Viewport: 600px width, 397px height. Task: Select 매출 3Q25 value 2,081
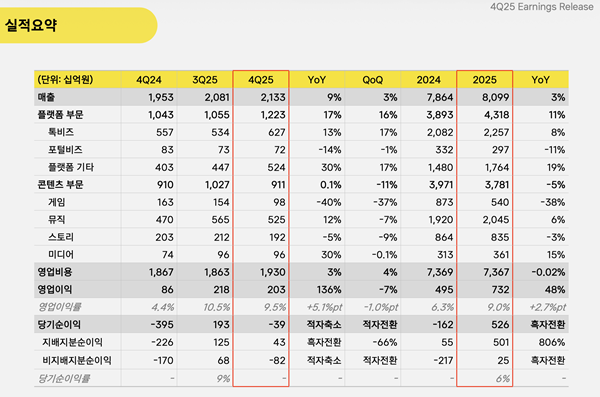coord(217,97)
